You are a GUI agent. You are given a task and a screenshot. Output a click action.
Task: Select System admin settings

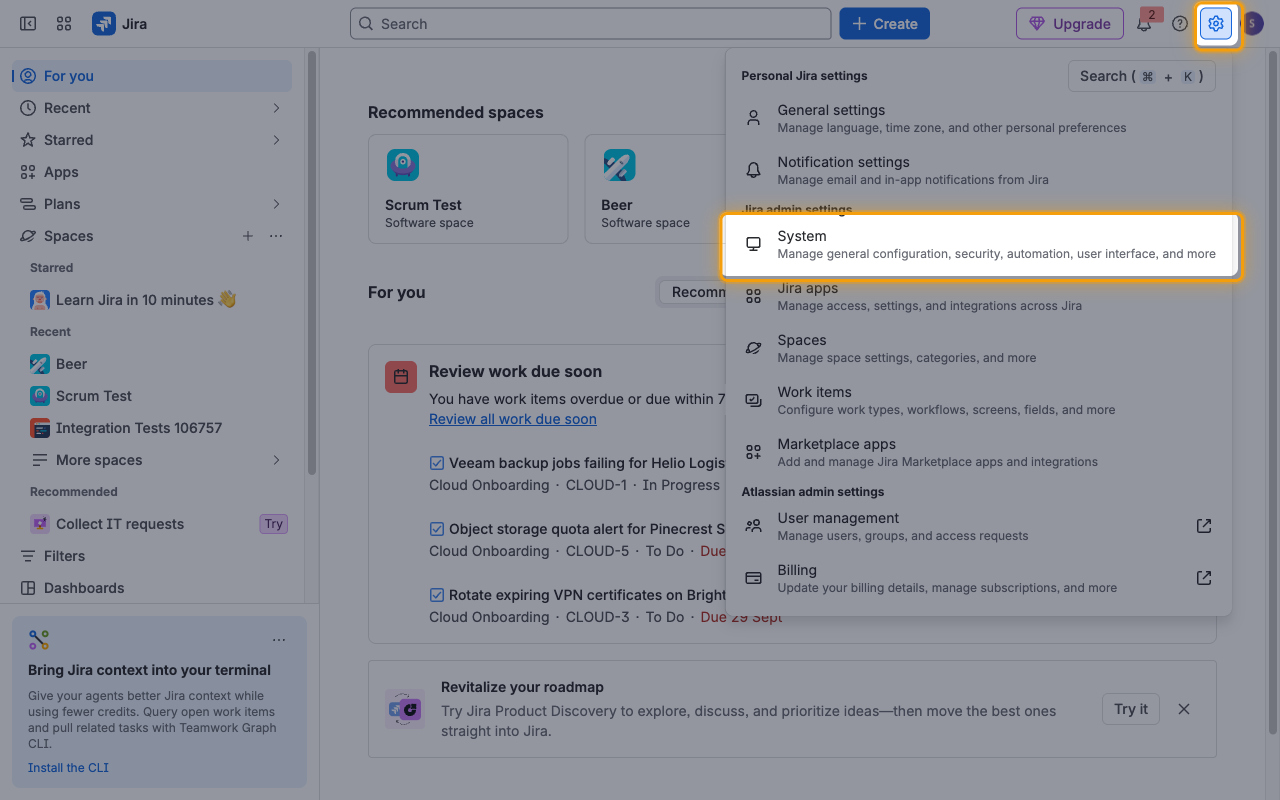coord(979,244)
